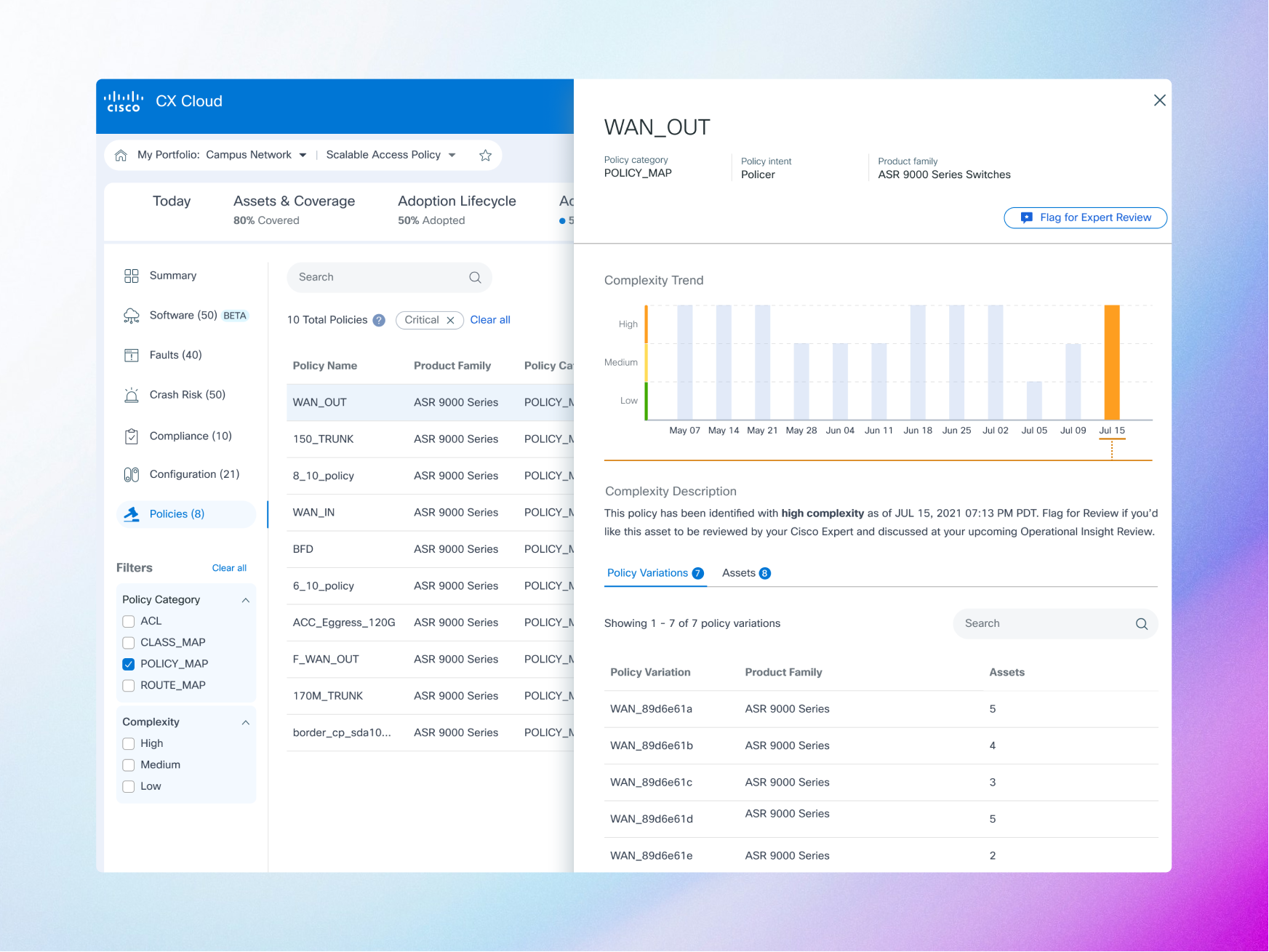Click the Configuration sidebar icon
Viewport: 1269px width, 952px height.
(x=132, y=475)
